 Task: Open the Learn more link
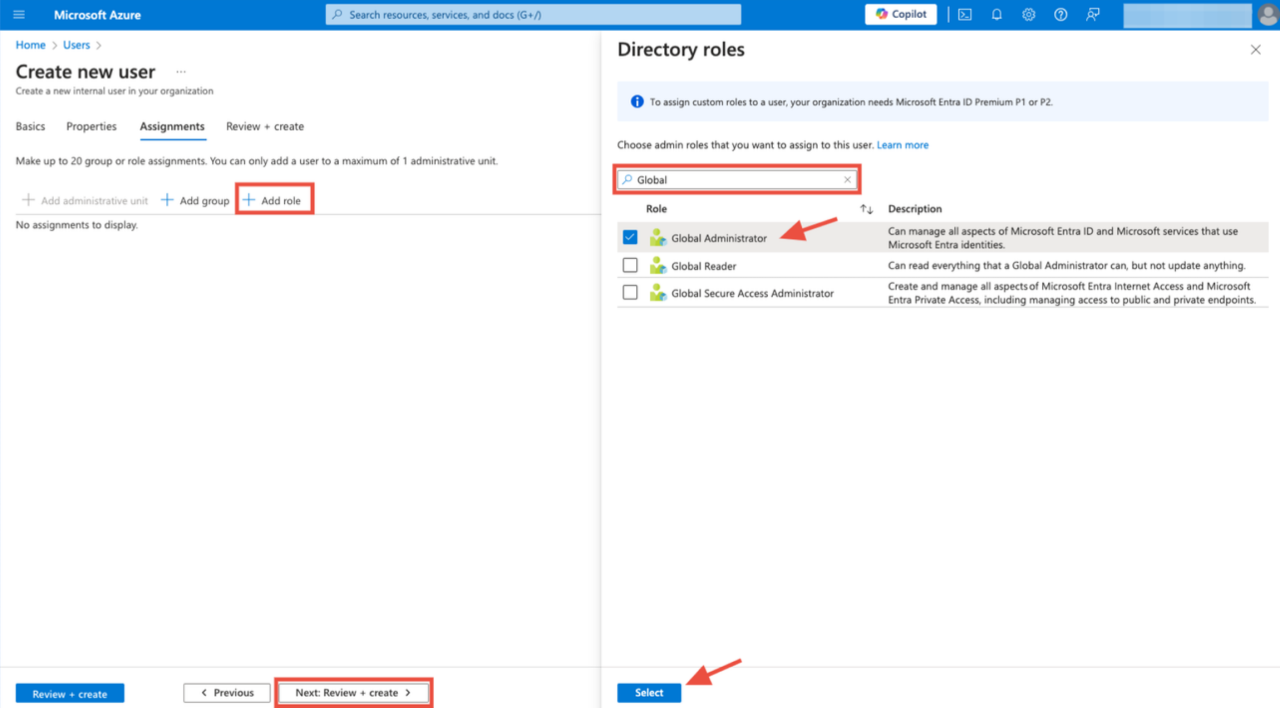902,144
